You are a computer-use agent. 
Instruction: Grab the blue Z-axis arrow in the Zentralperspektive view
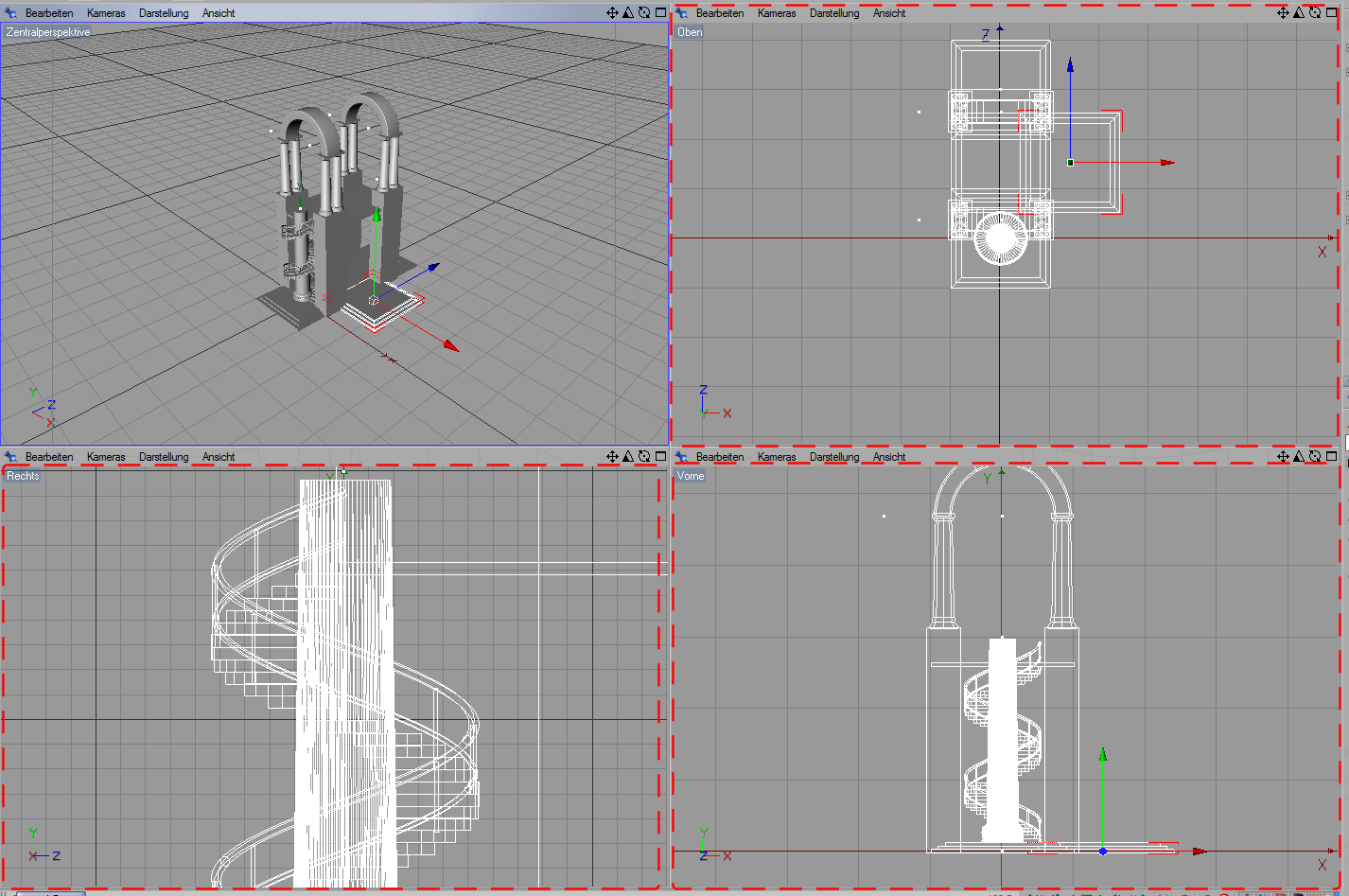tap(433, 267)
